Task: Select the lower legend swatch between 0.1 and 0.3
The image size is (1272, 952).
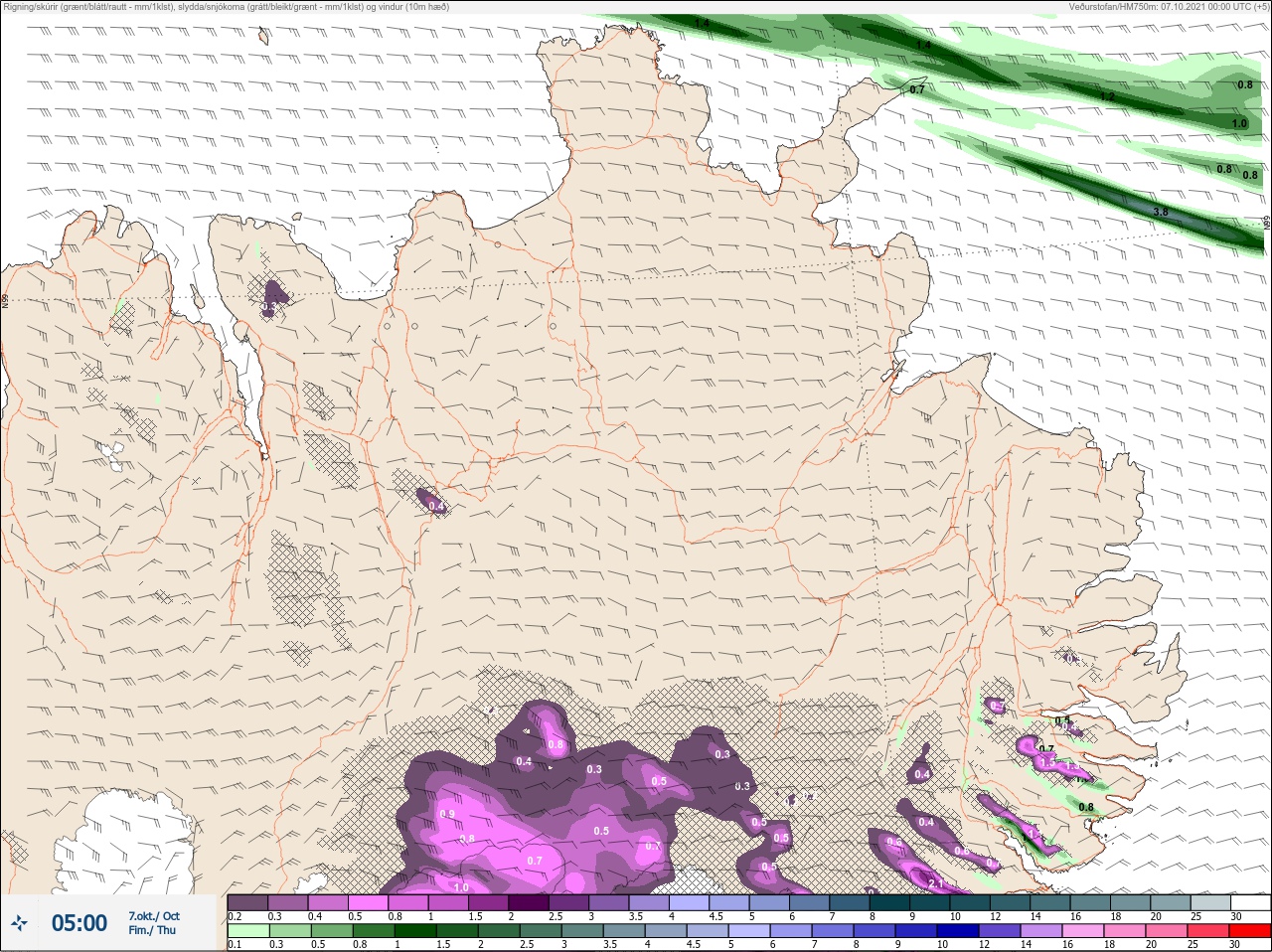Action: (x=248, y=931)
